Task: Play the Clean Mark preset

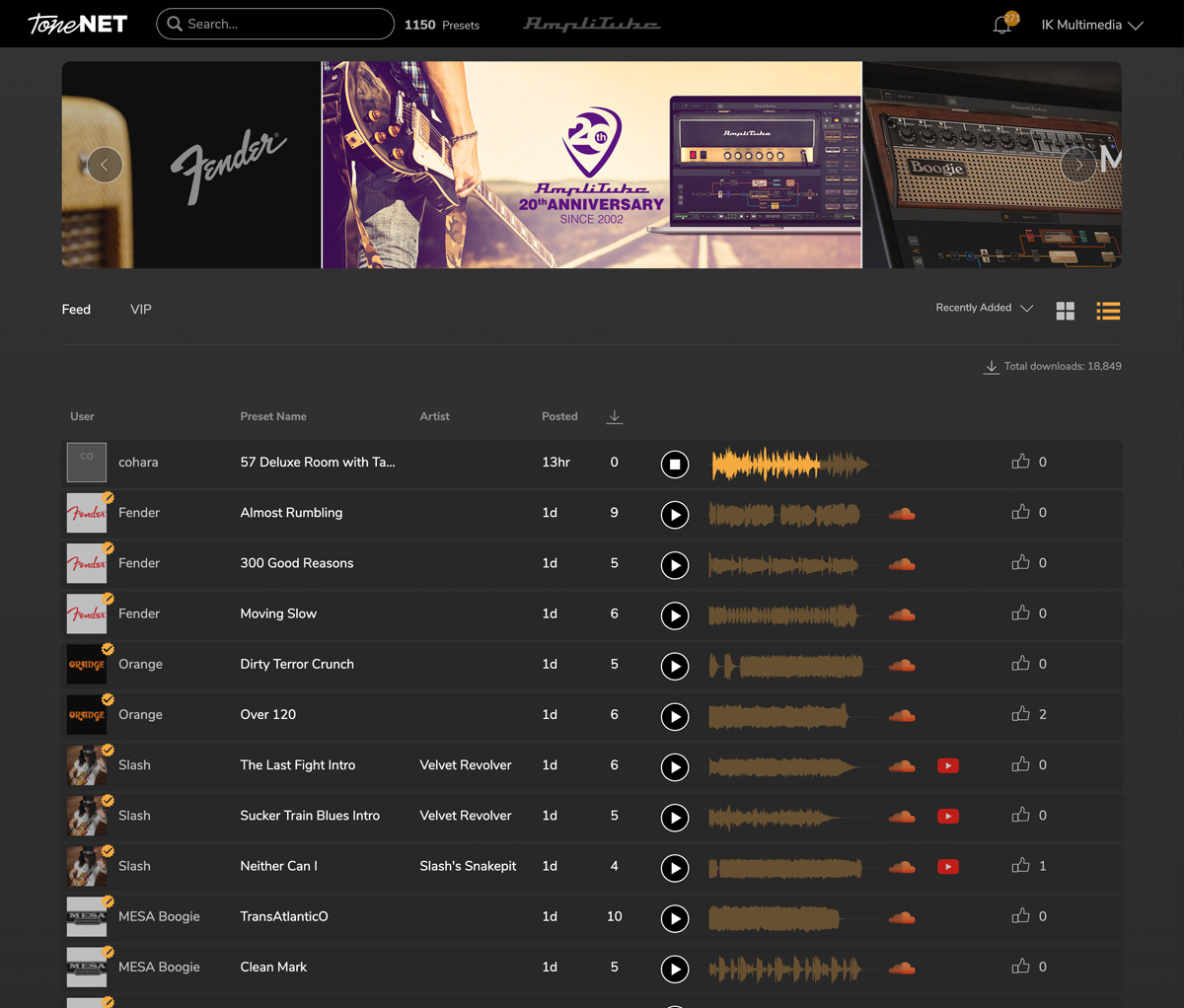Action: (x=675, y=969)
